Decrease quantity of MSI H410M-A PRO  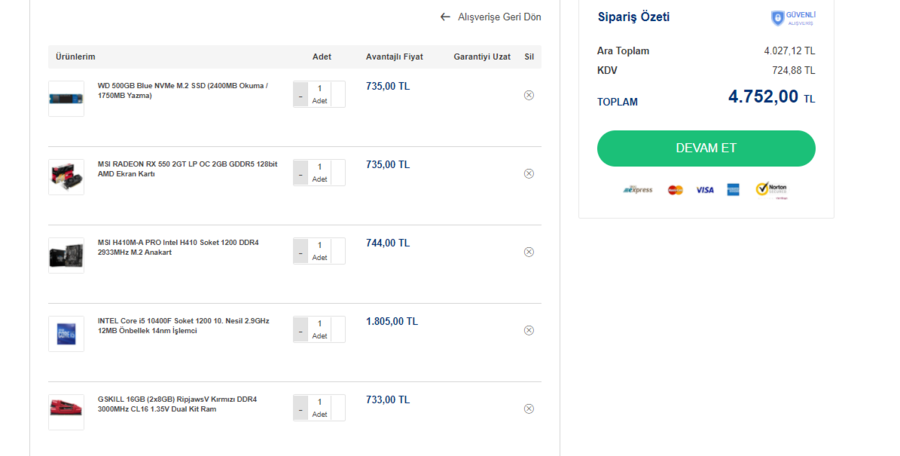tap(300, 251)
